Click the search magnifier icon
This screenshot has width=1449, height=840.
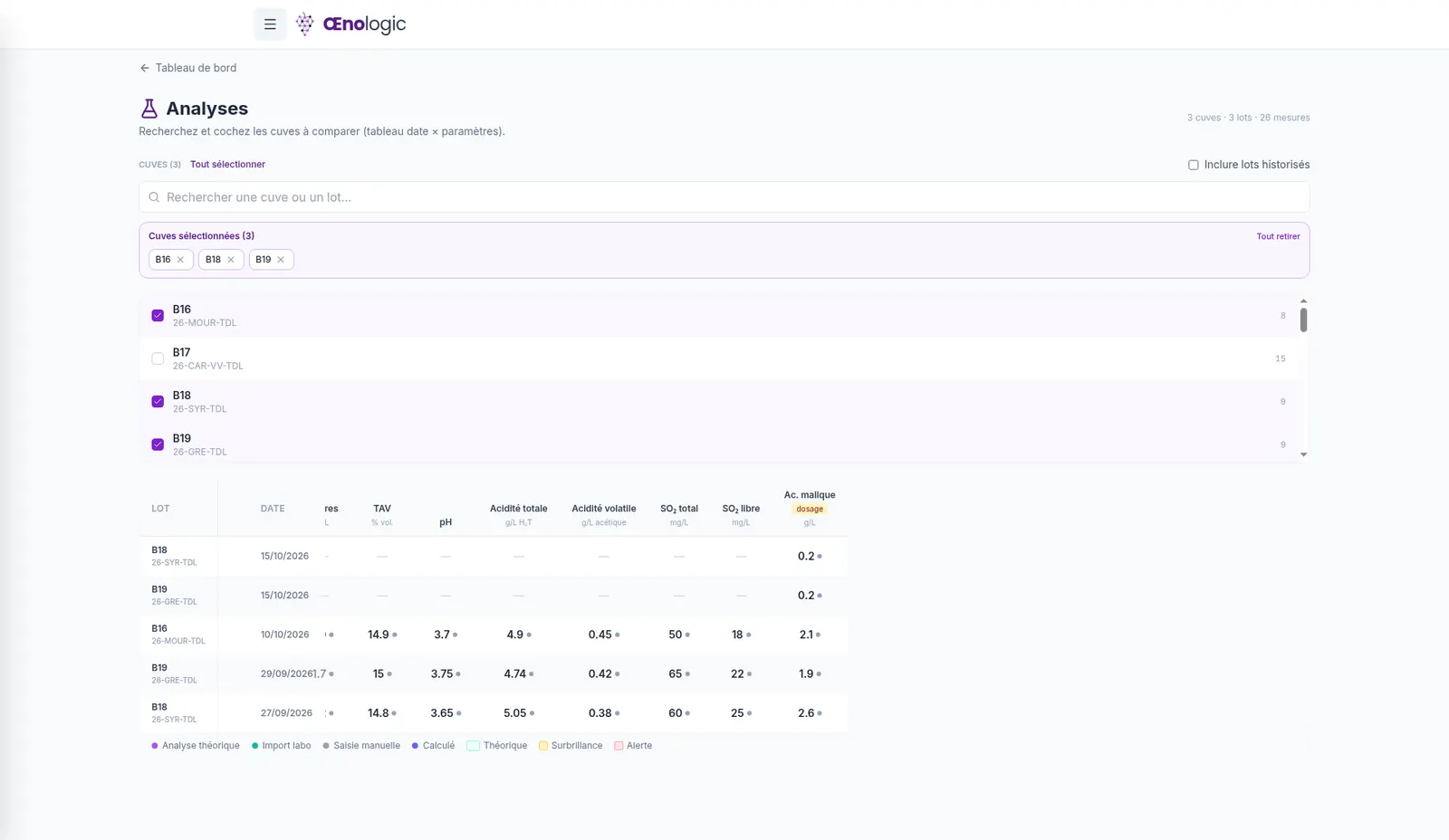click(x=154, y=197)
